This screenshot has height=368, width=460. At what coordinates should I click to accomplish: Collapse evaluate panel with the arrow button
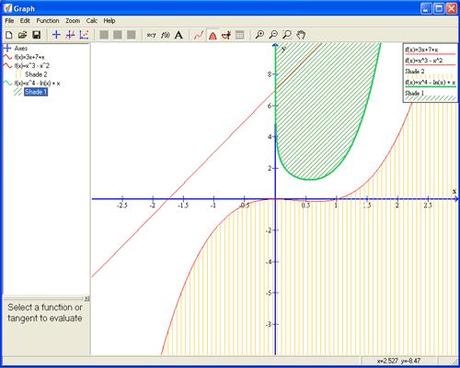coord(87,298)
